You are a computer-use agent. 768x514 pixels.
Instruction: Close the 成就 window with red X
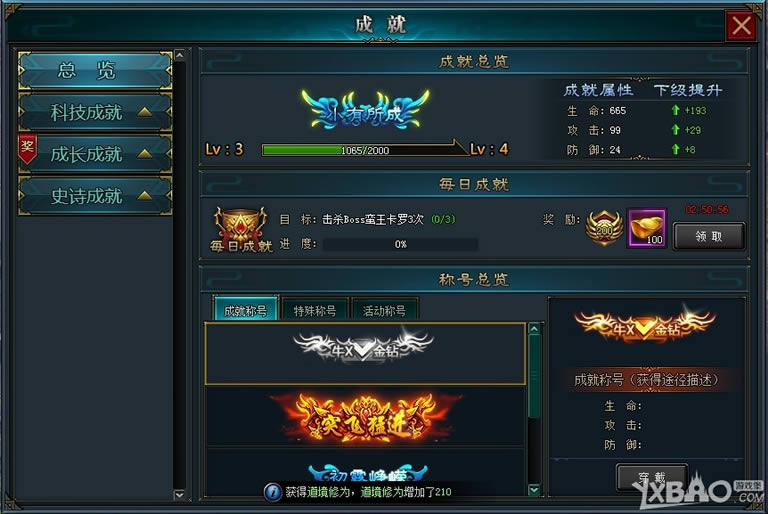741,25
